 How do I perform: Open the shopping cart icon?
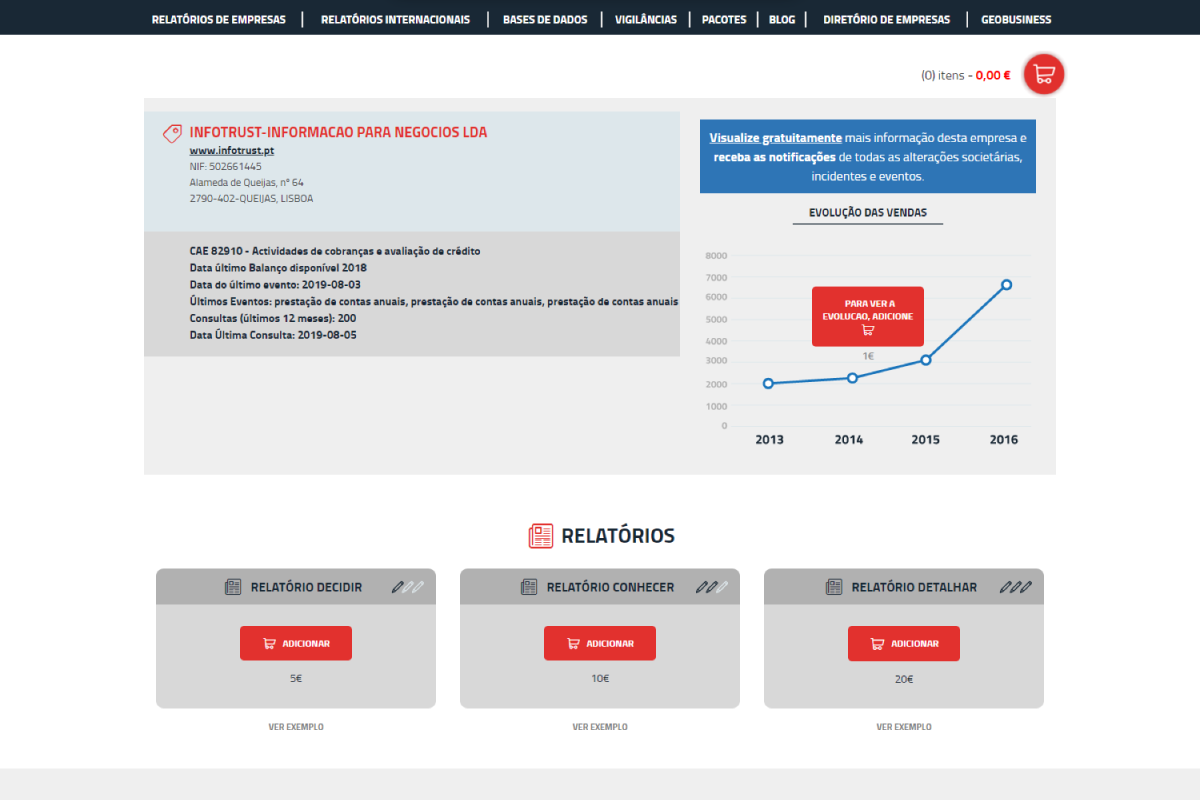tap(1044, 74)
